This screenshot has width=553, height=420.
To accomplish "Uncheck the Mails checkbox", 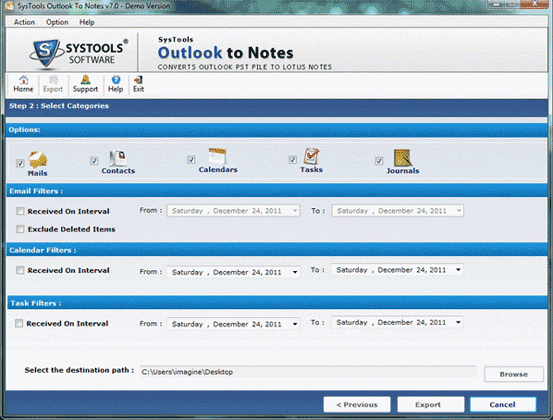I will [x=20, y=163].
